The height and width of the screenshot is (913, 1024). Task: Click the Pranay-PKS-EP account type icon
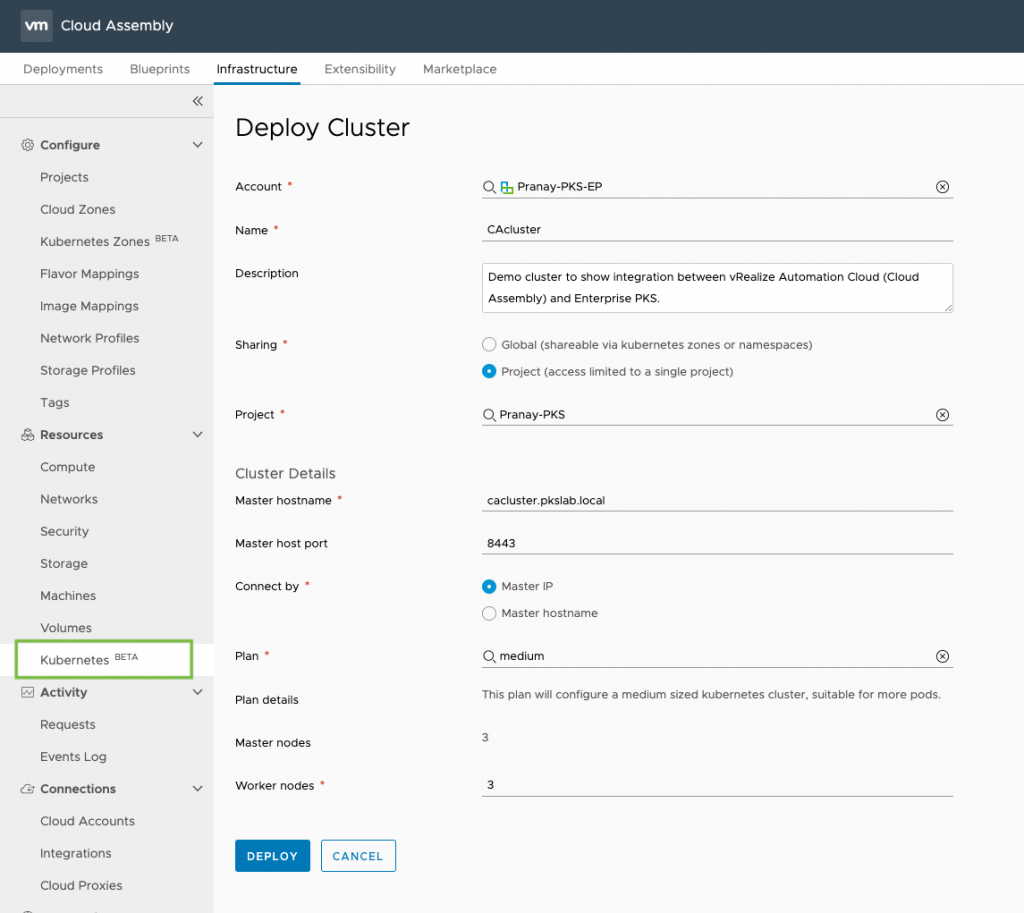[x=507, y=187]
